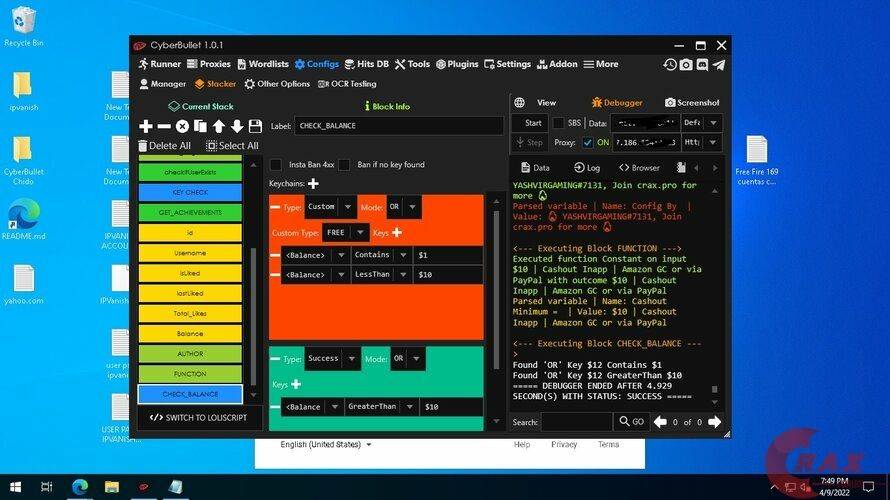Click the clipboard icon after the Browser tab

coord(681,167)
